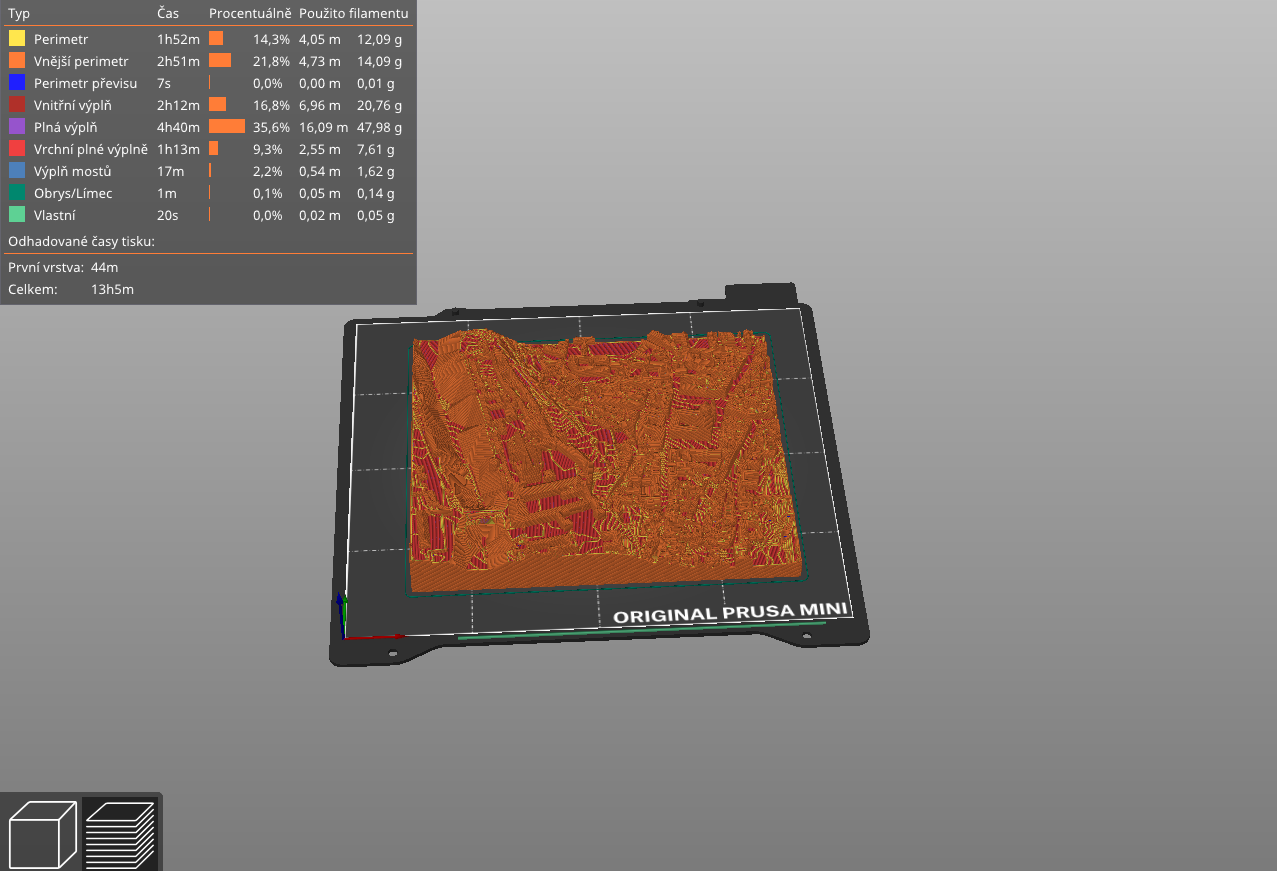The width and height of the screenshot is (1277, 871).
Task: Click the Procentuálně column header
Action: (x=250, y=13)
